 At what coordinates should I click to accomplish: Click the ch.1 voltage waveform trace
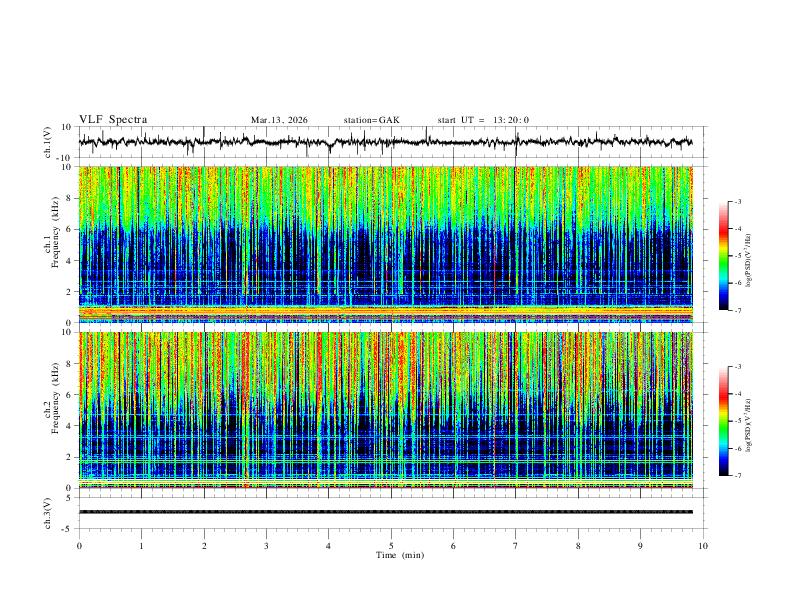point(385,142)
